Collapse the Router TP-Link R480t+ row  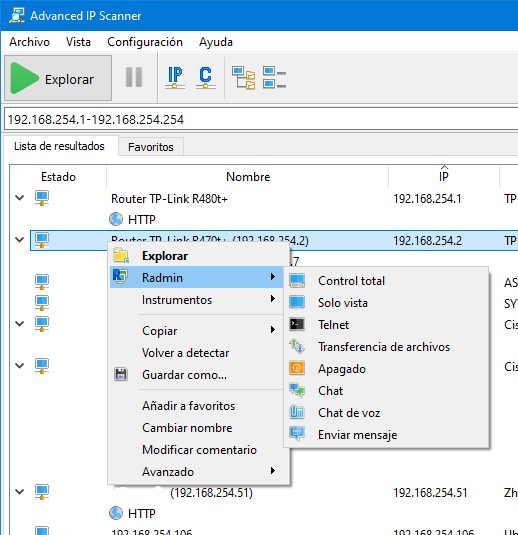tap(20, 198)
